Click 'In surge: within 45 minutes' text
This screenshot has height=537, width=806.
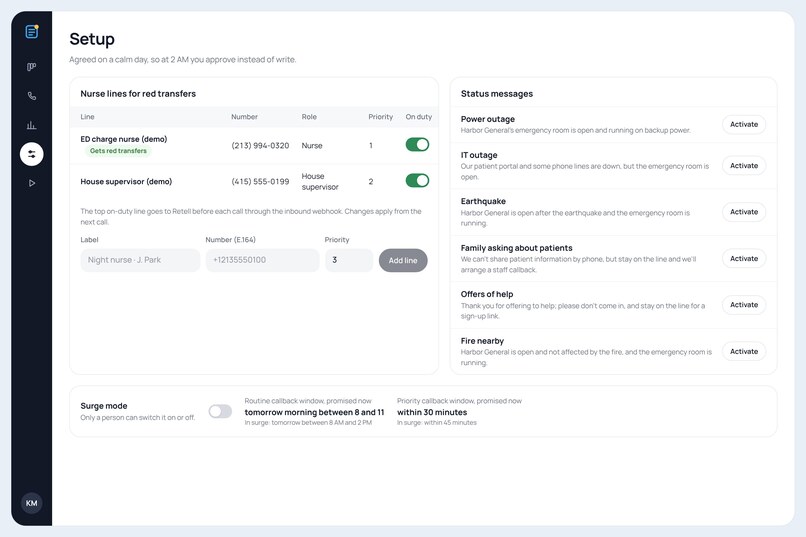pyautogui.click(x=437, y=422)
